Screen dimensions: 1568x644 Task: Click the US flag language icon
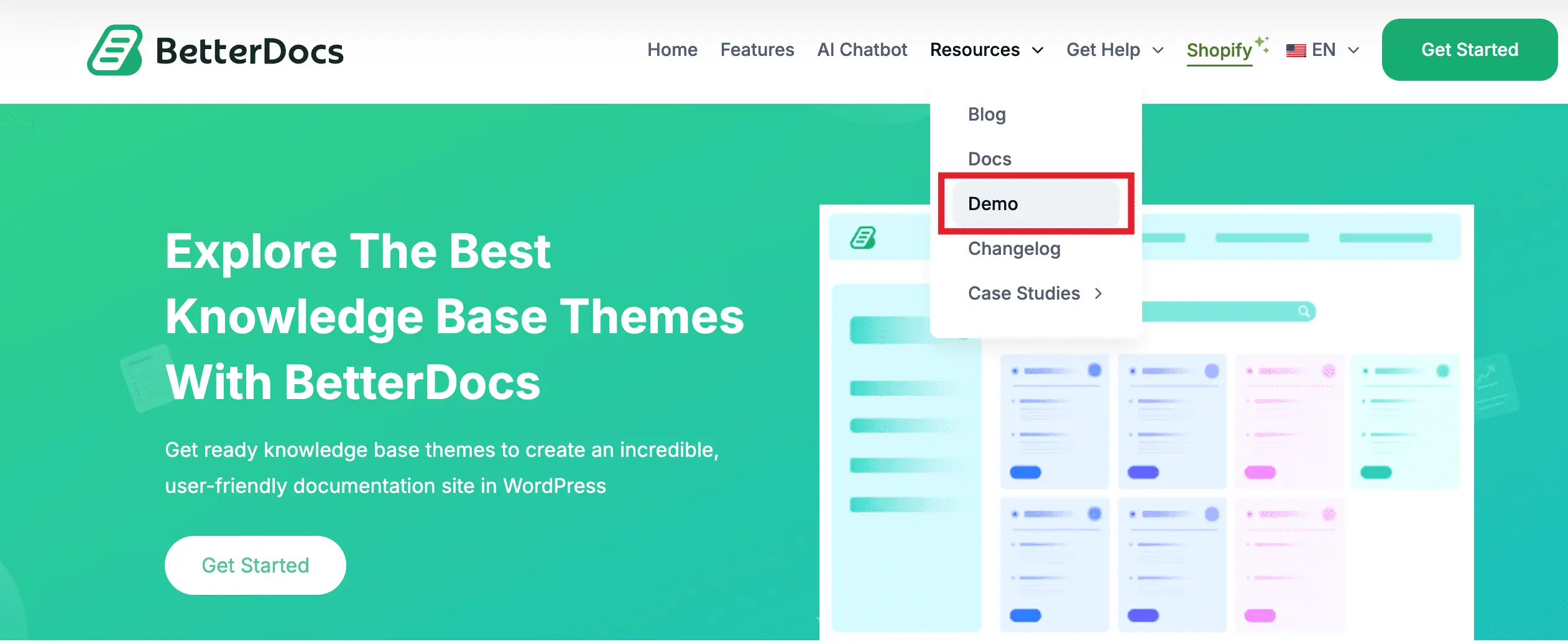point(1296,50)
